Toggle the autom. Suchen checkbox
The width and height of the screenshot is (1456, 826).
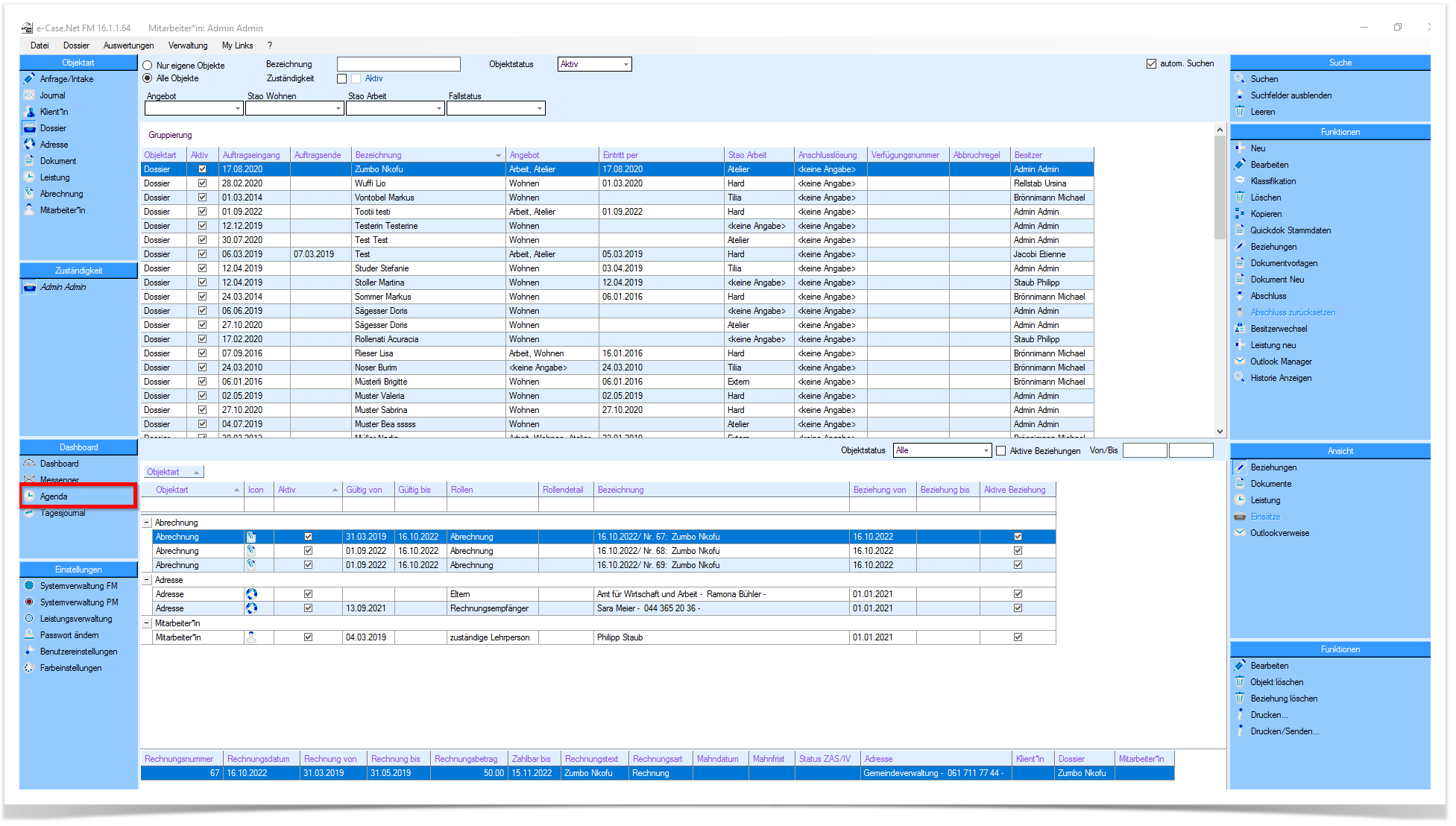(1151, 64)
